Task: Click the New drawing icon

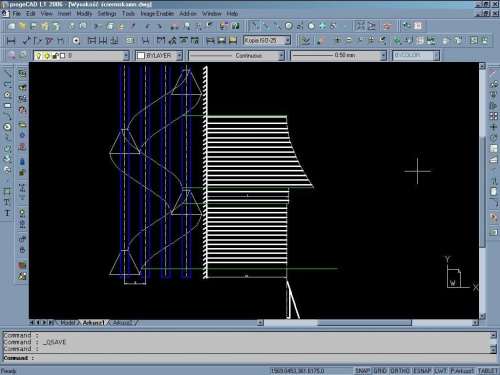Action: click(11, 26)
